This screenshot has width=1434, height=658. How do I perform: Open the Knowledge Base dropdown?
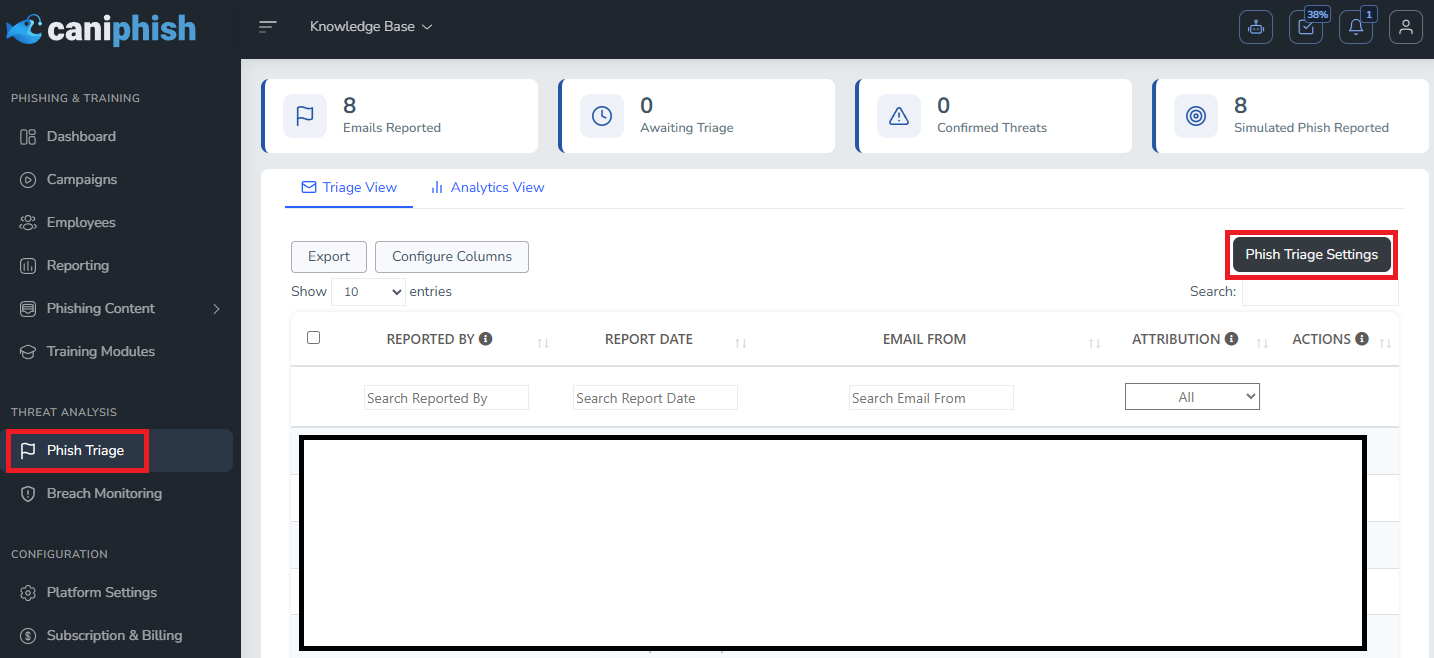pos(371,27)
